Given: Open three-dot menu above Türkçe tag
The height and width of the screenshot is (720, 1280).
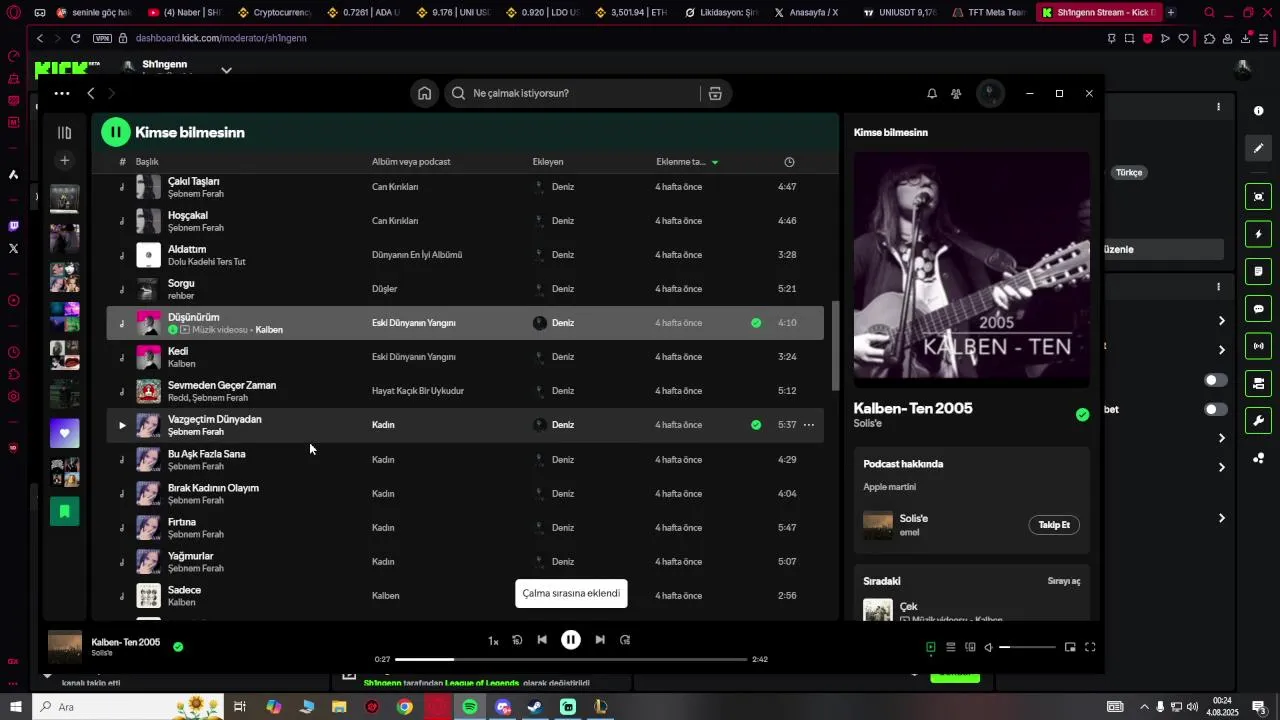Looking at the screenshot, I should coord(1218,107).
